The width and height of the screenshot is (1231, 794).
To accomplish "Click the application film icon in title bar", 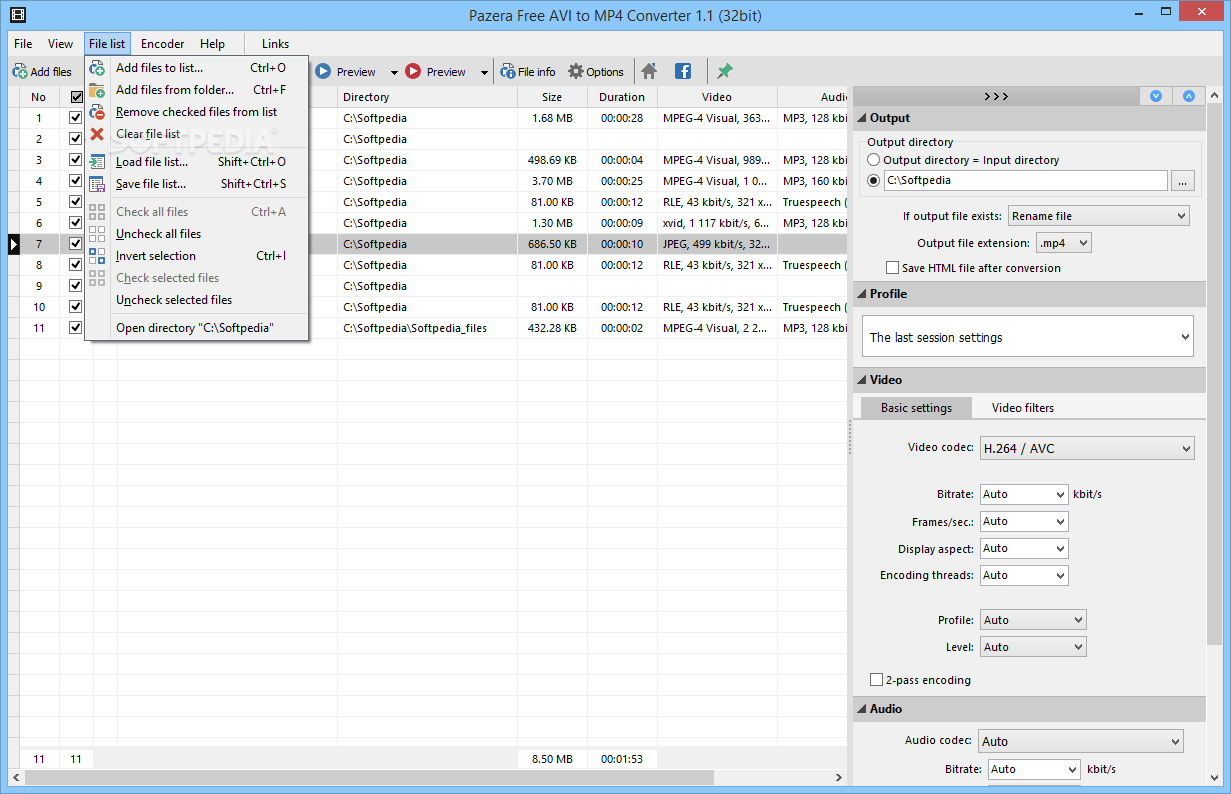I will tap(17, 15).
